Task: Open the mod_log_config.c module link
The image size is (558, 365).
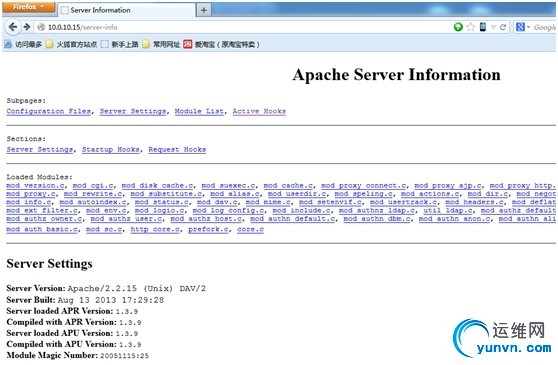Action: click(228, 211)
